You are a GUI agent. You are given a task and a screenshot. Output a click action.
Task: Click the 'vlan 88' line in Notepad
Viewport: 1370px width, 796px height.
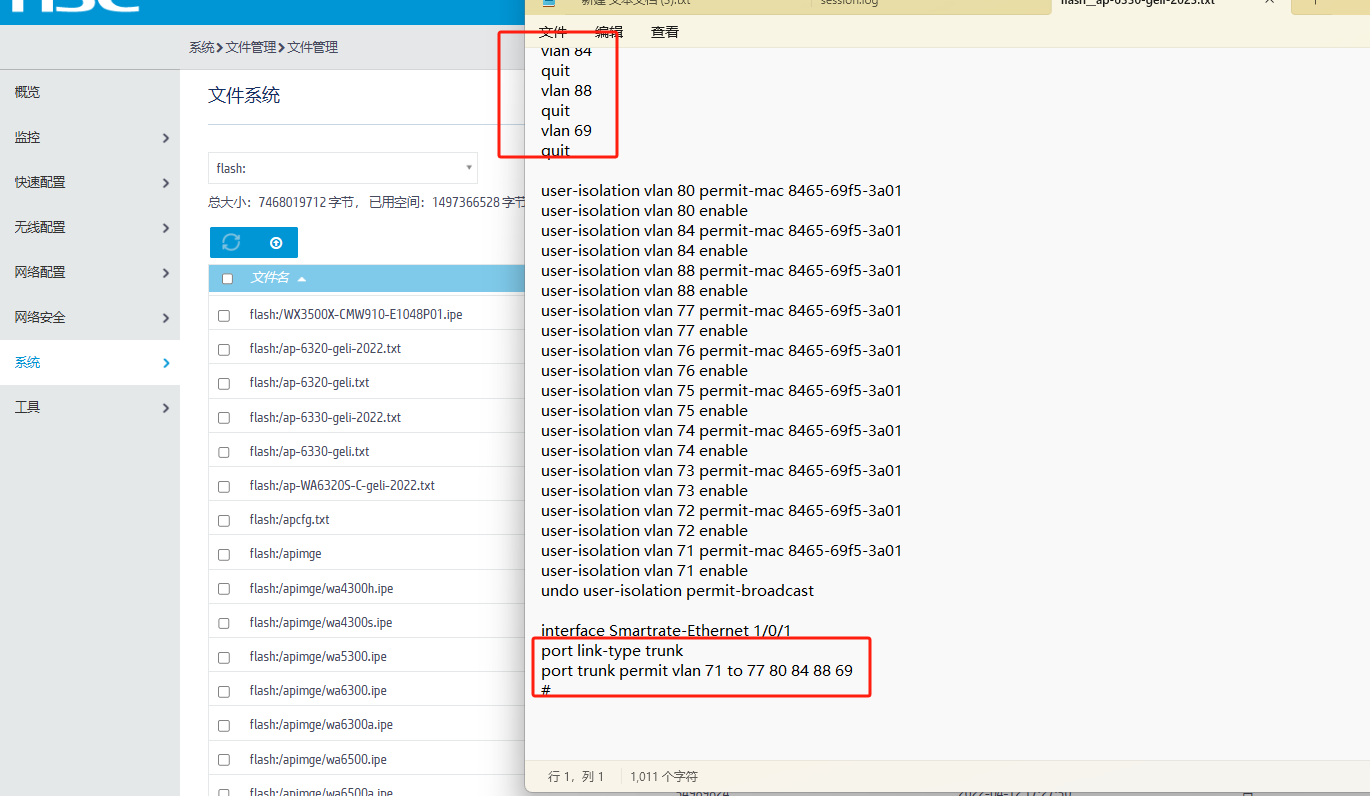[x=566, y=91]
